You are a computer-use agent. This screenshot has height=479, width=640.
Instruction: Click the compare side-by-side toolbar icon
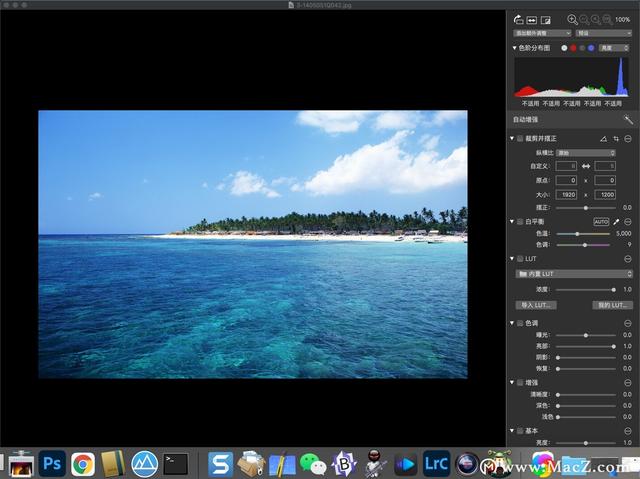(x=531, y=20)
